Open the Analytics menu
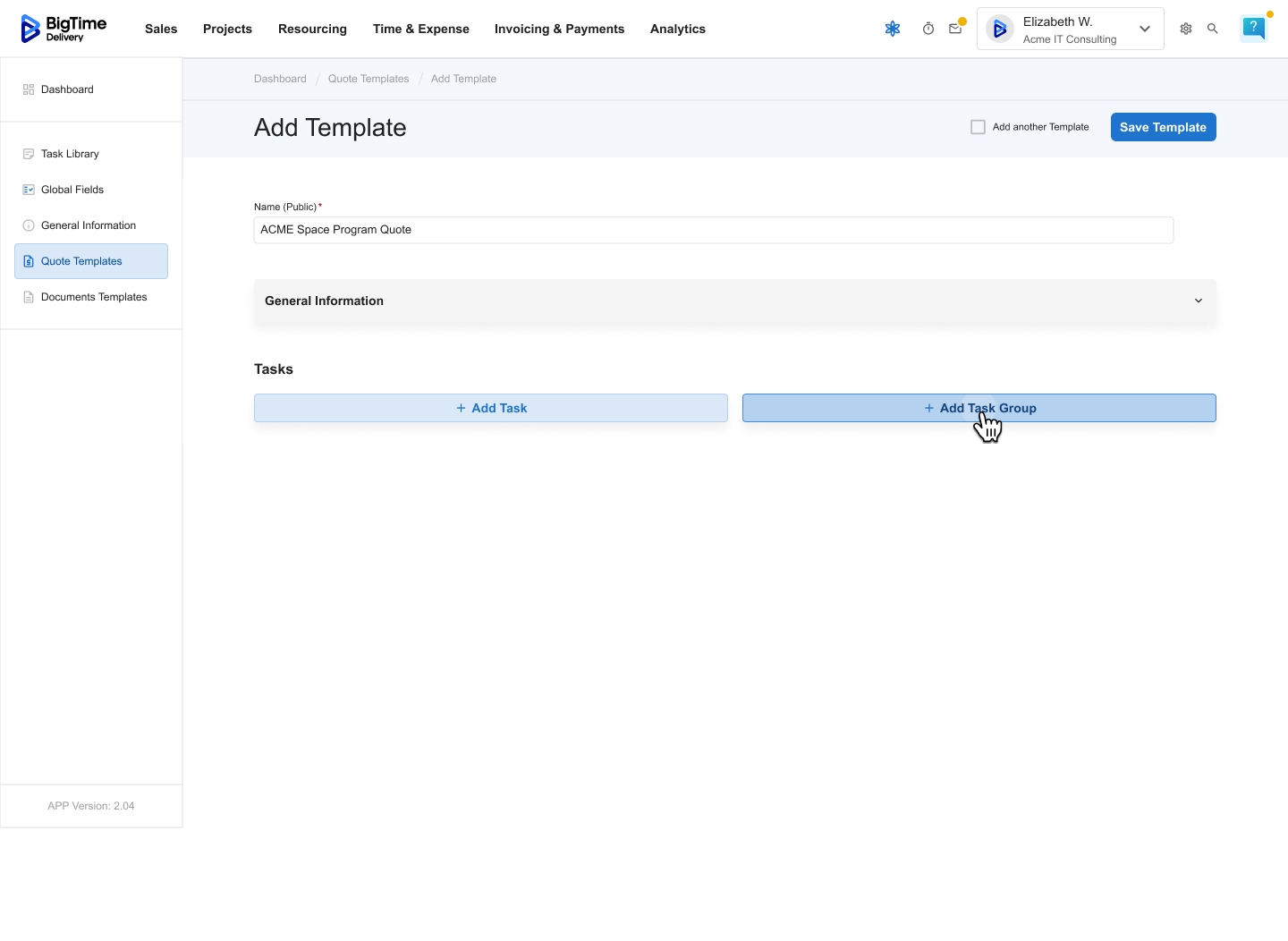 (677, 29)
